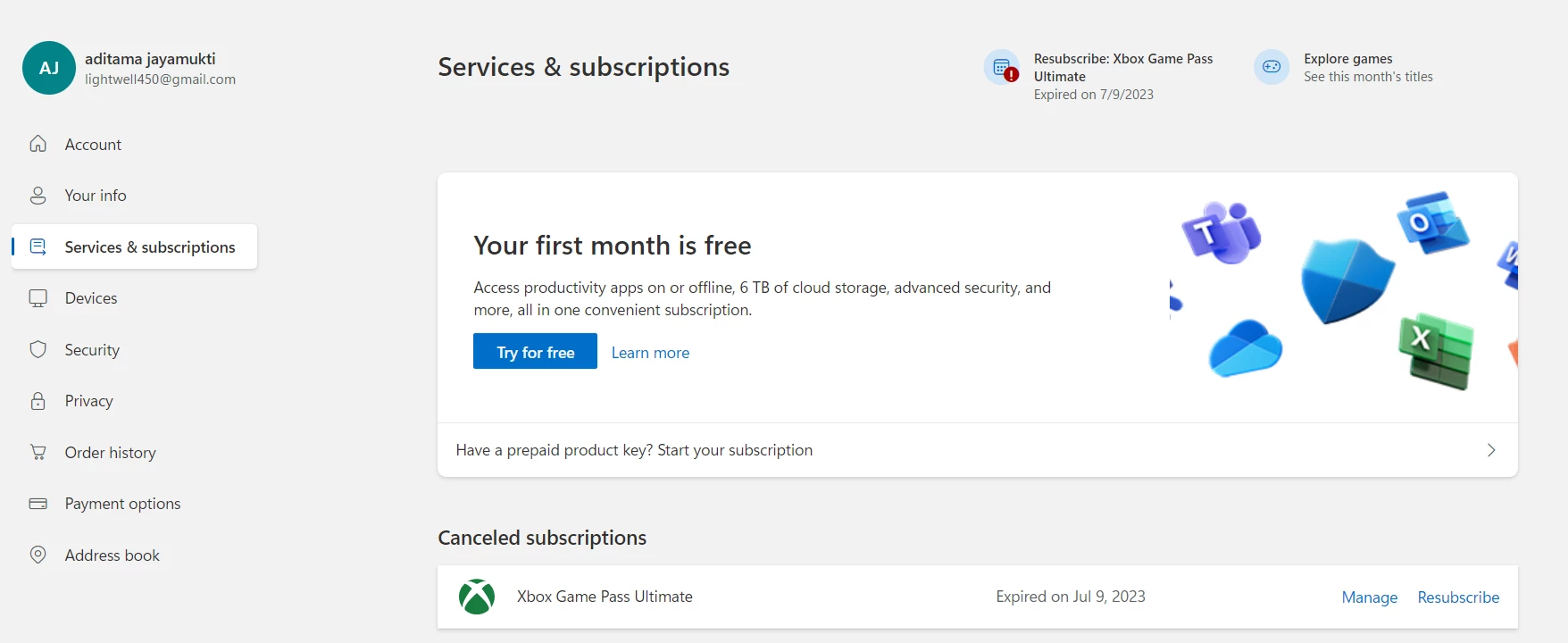This screenshot has height=643, width=1568.
Task: Click the Xbox logo icon
Action: coord(477,597)
